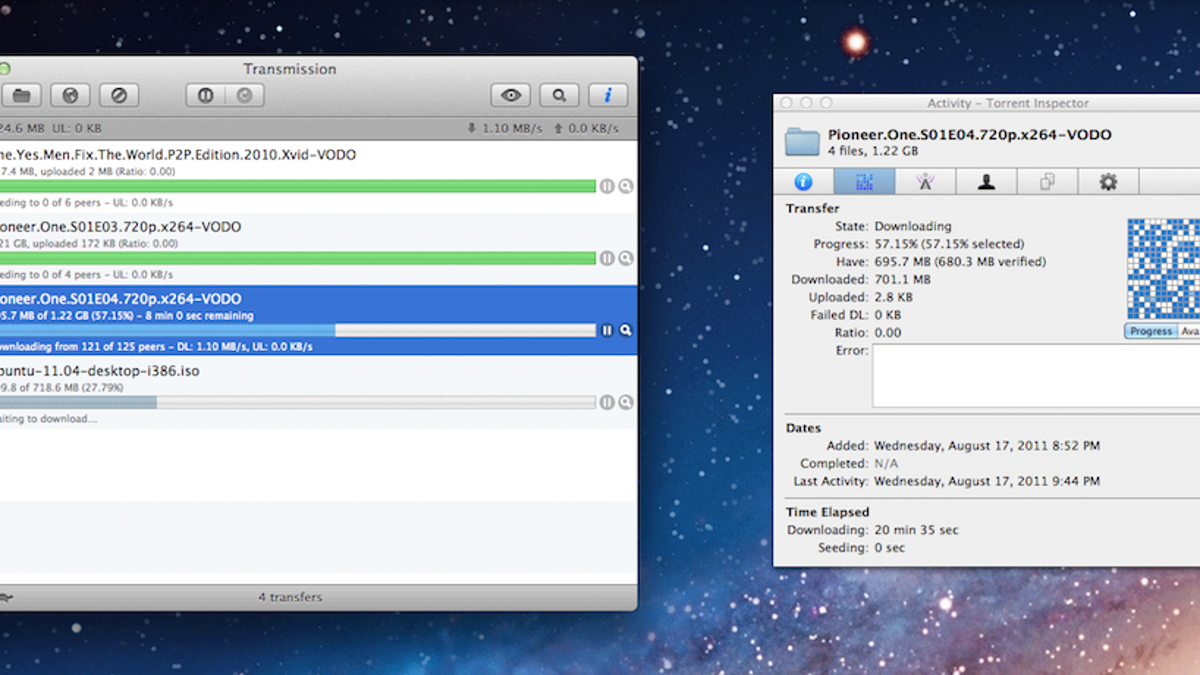
Task: Pause the Pioneer.One.S01E03 torrent
Action: [607, 258]
